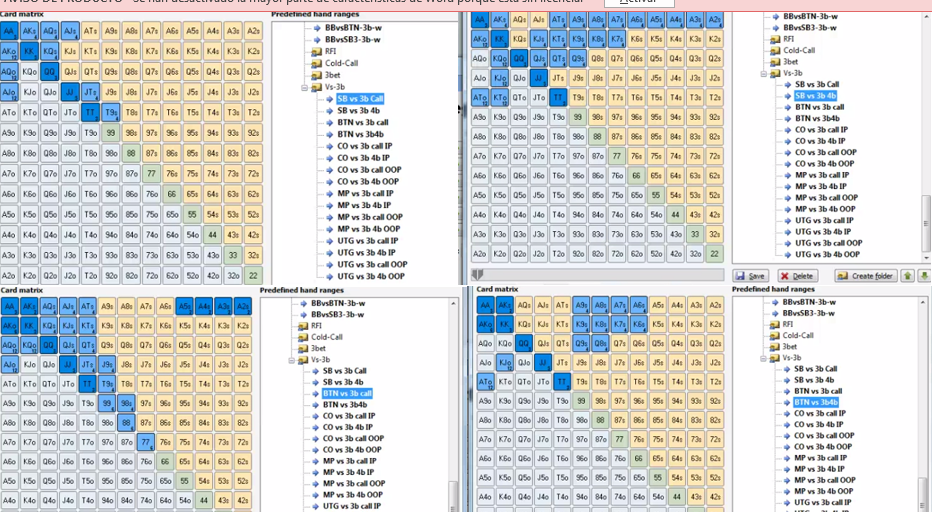Collapse the Vs-3b folder in bottom-right range list
This screenshot has width=932, height=513.
(764, 357)
